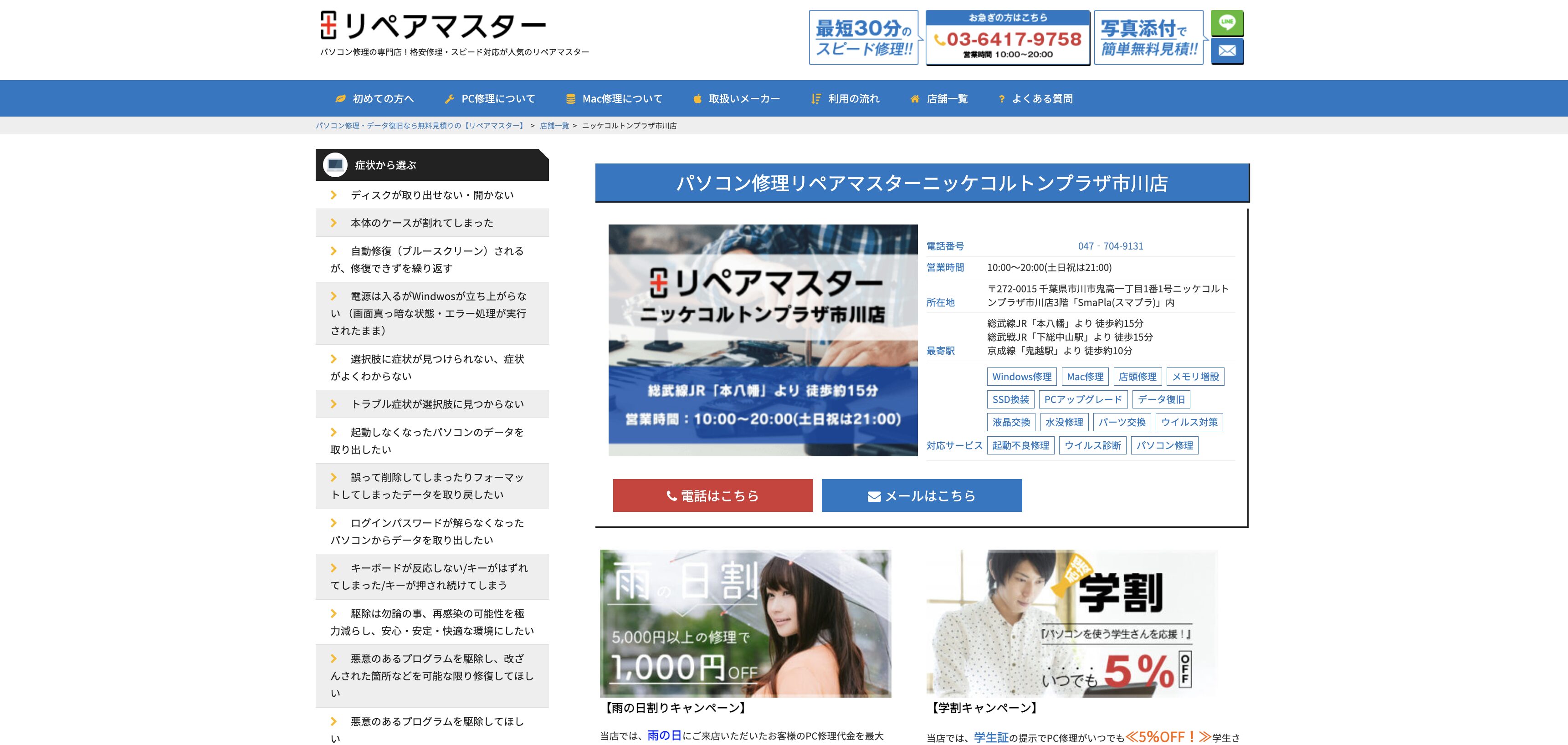Image resolution: width=1568 pixels, height=745 pixels.
Task: Click chevron beside 誤って削除してしまったり
Action: pyautogui.click(x=333, y=477)
